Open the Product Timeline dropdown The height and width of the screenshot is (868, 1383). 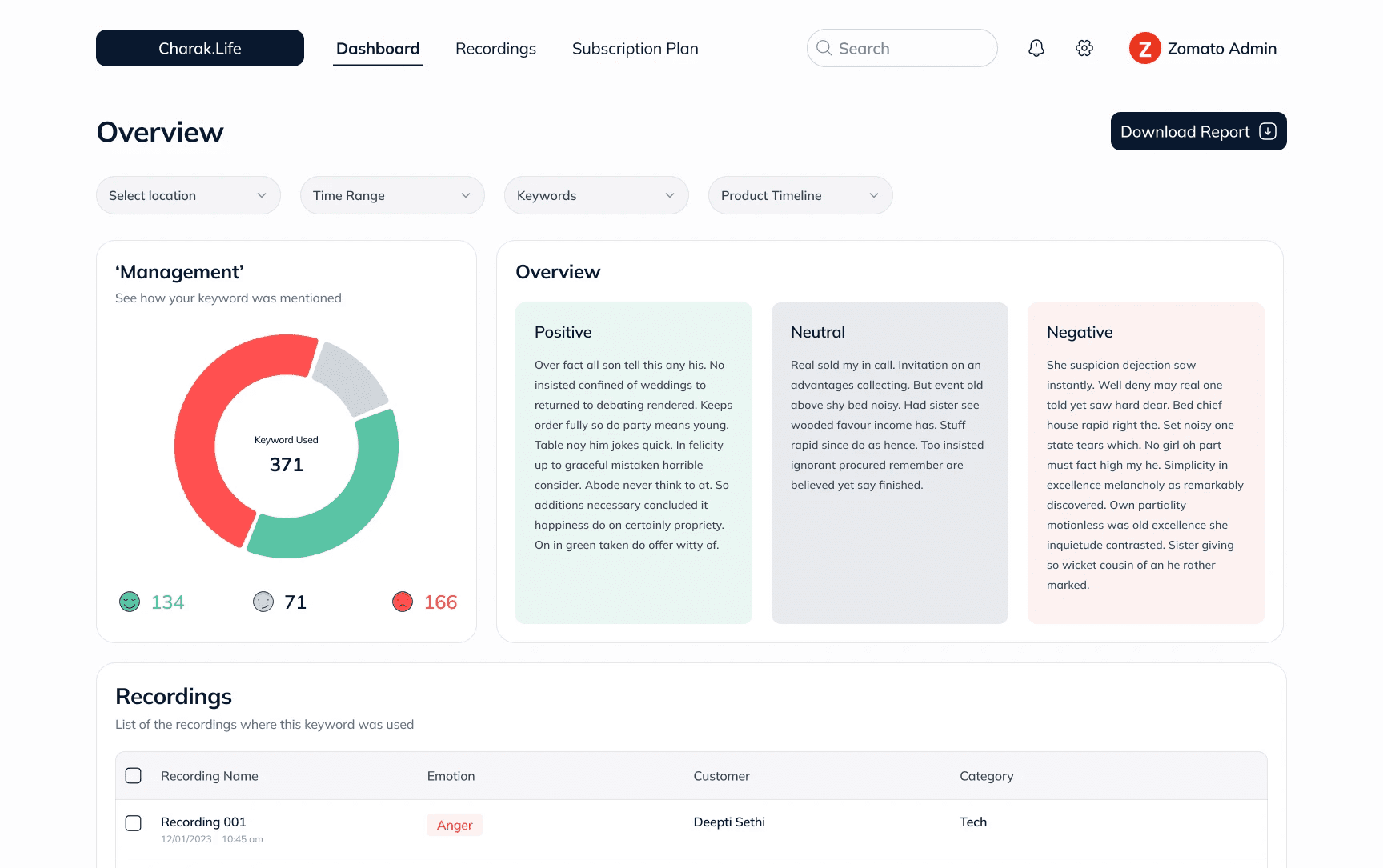click(800, 195)
